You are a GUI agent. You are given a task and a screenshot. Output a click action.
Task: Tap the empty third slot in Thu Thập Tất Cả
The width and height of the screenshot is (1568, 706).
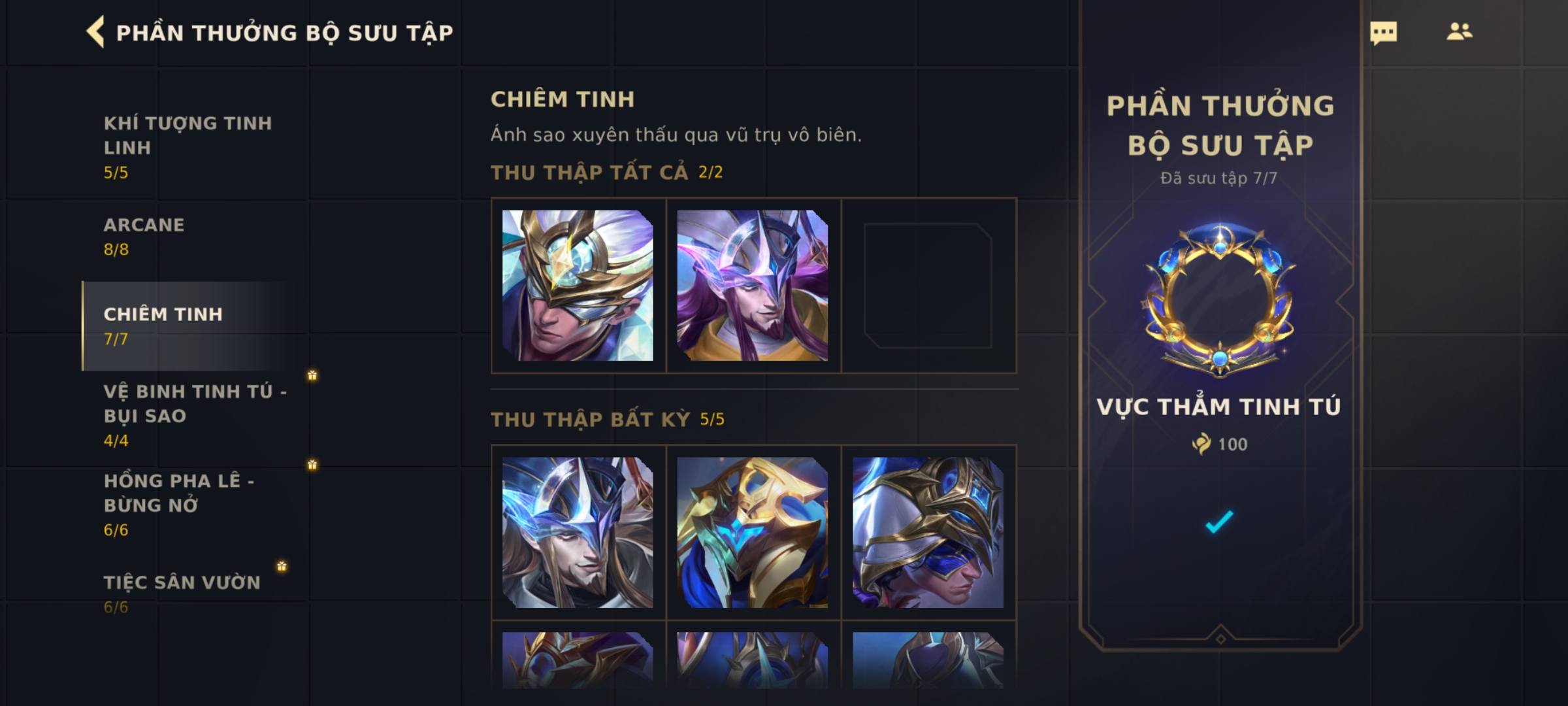(x=928, y=286)
